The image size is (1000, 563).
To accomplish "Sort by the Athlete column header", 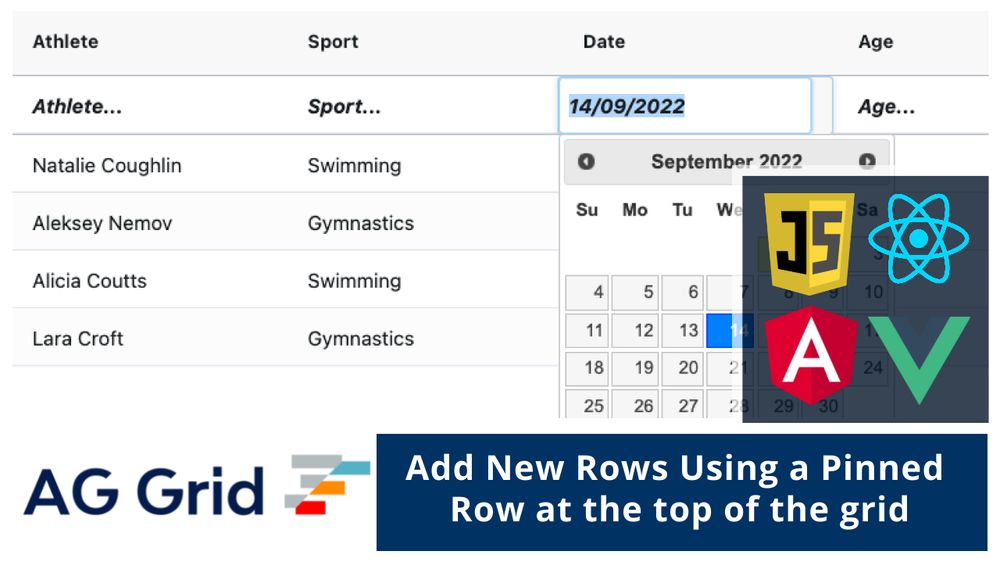I will click(66, 42).
